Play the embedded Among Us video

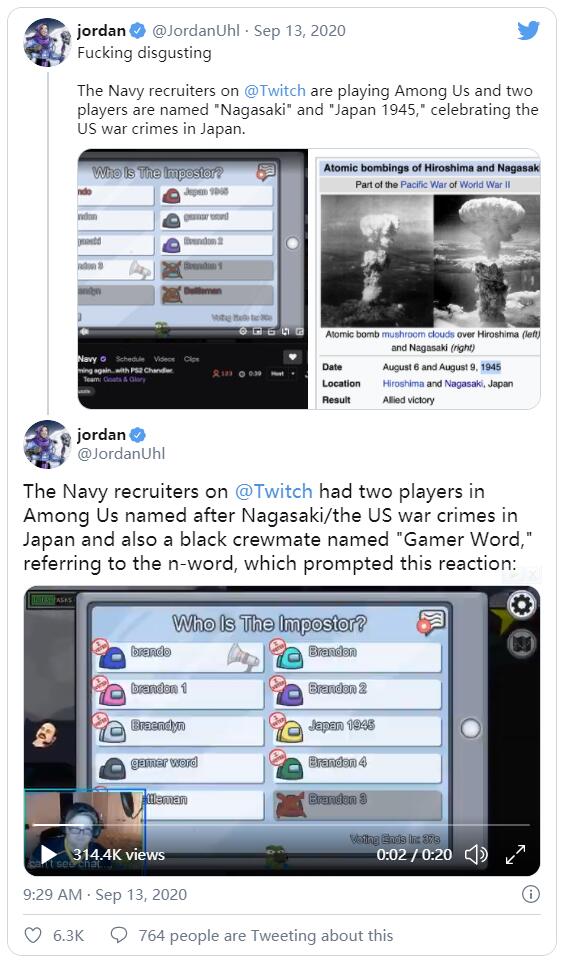click(x=48, y=854)
